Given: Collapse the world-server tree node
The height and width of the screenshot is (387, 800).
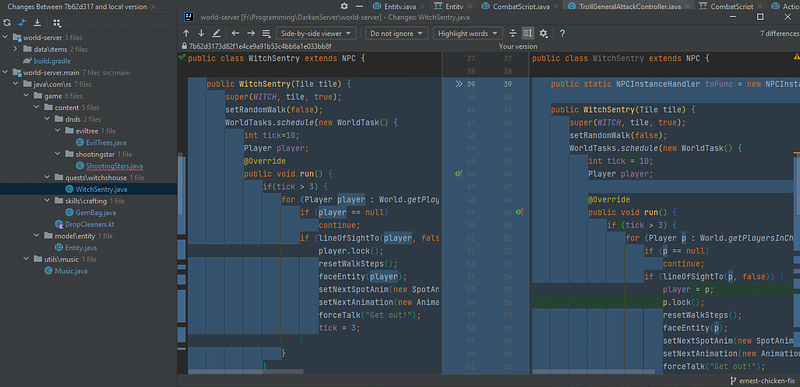Looking at the screenshot, I should click(6, 37).
